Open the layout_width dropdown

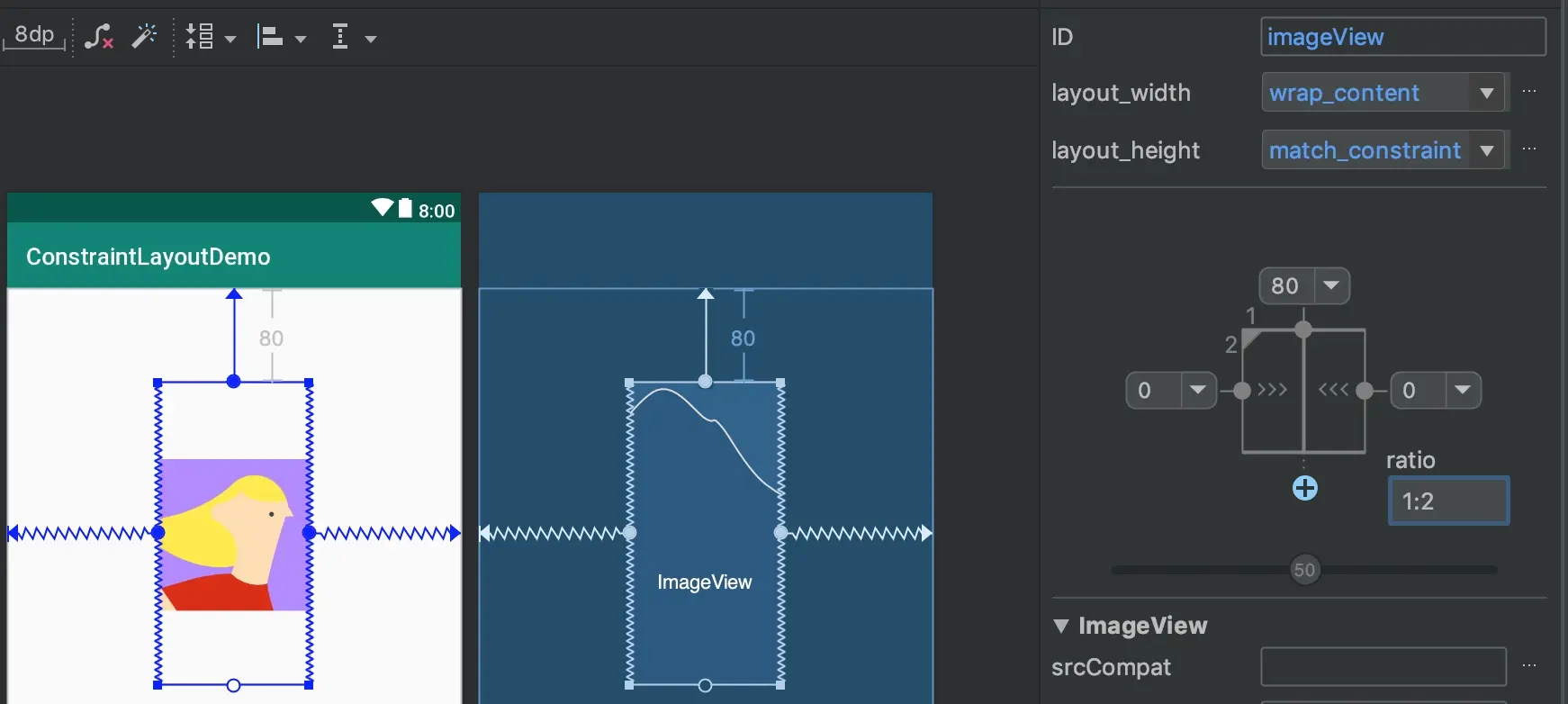1486,93
